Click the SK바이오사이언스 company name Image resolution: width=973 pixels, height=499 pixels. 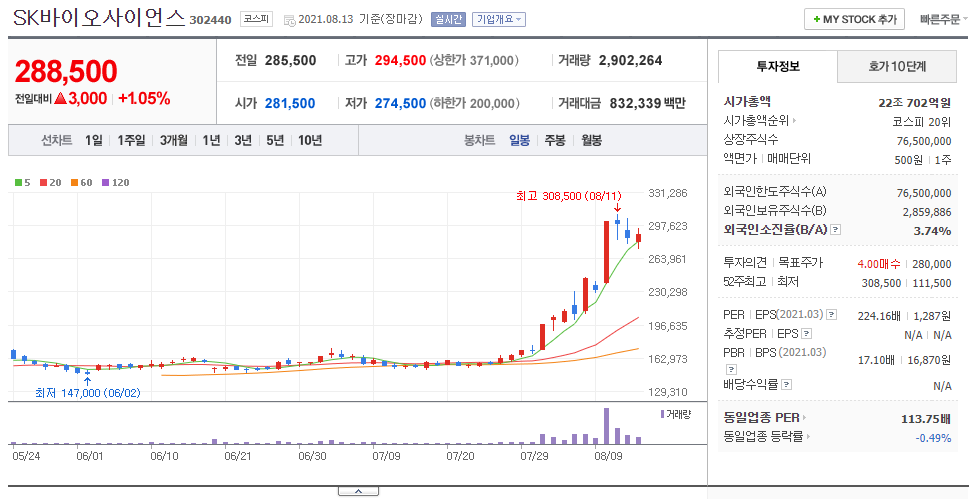click(99, 18)
